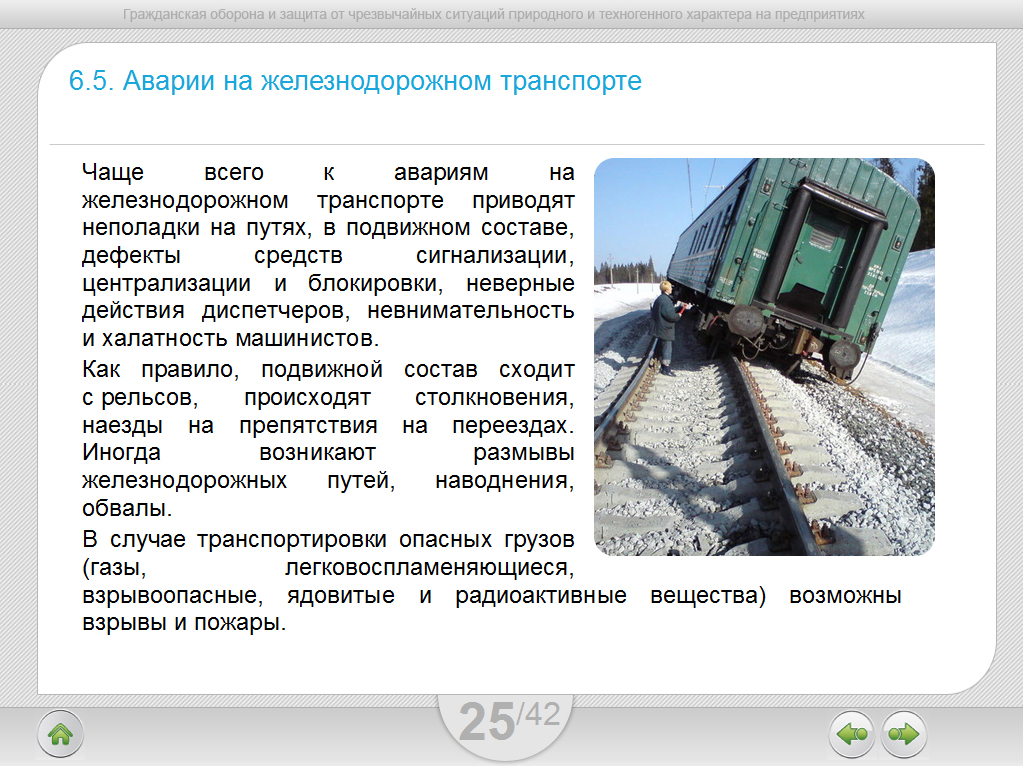Click the current slide number 25
Viewport: 1023px width, 766px height.
pyautogui.click(x=486, y=722)
